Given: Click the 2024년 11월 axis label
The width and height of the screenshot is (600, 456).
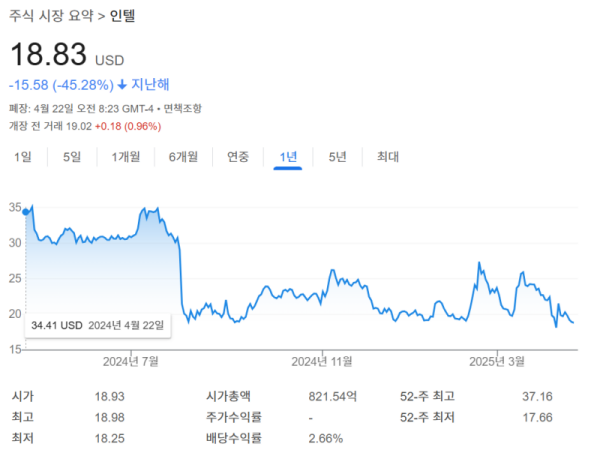Looking at the screenshot, I should click(322, 361).
